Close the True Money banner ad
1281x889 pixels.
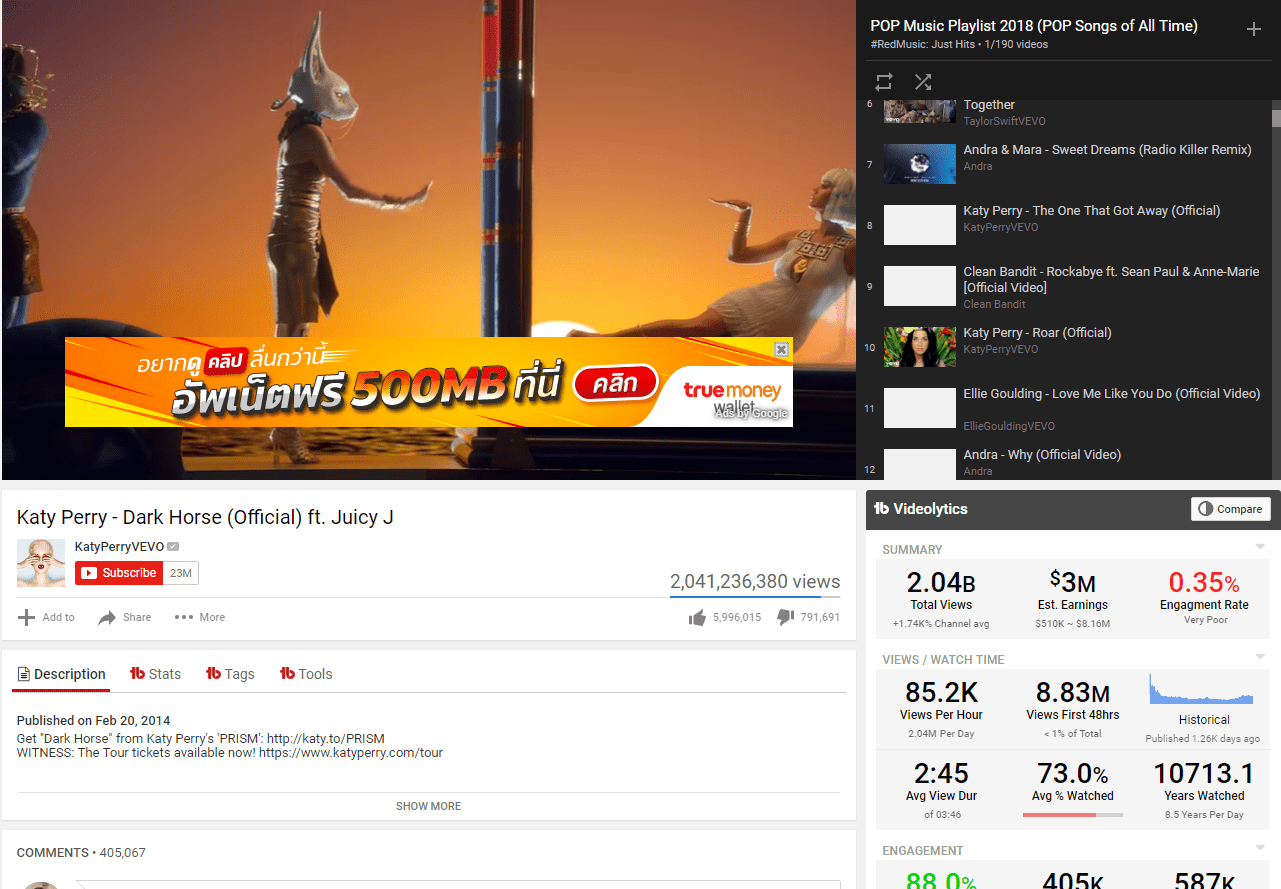click(x=782, y=349)
